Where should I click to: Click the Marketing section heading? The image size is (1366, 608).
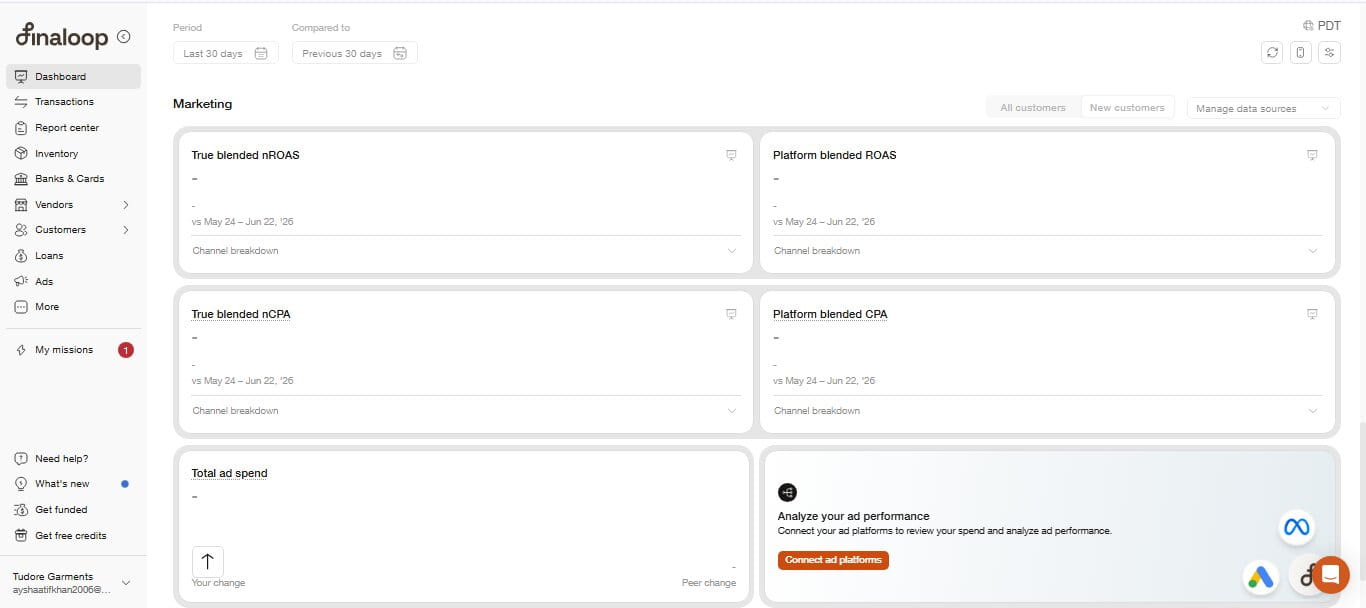(202, 104)
